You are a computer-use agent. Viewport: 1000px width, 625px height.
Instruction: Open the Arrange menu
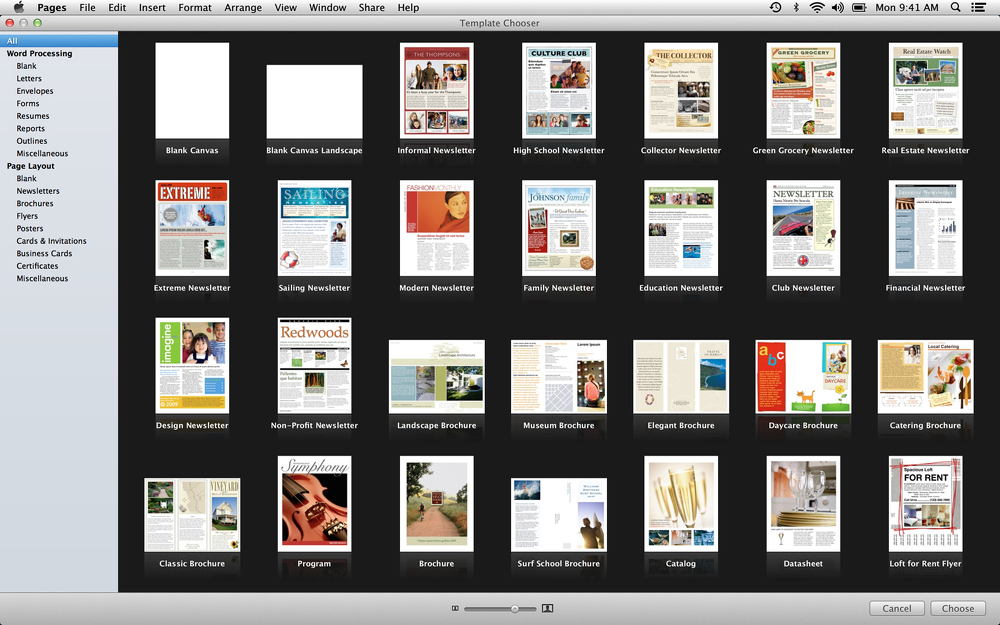click(243, 8)
